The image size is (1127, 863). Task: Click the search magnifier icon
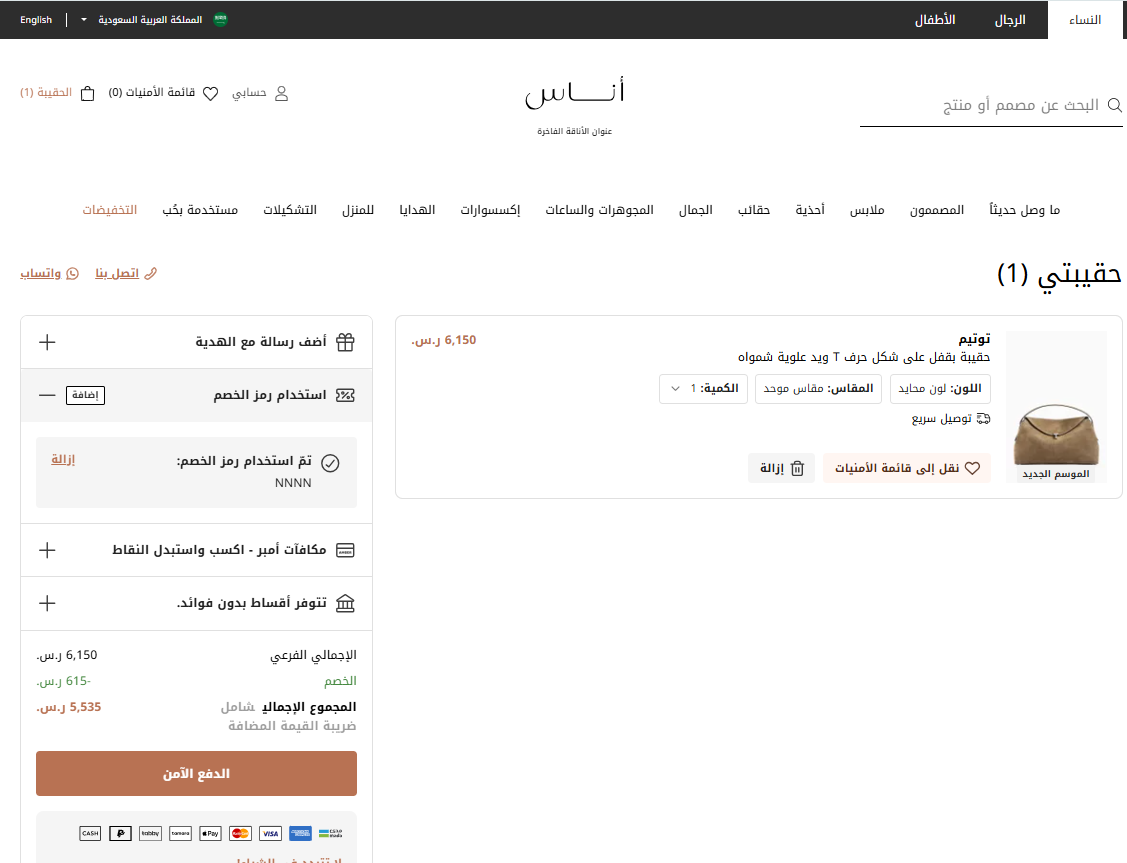pyautogui.click(x=1114, y=104)
